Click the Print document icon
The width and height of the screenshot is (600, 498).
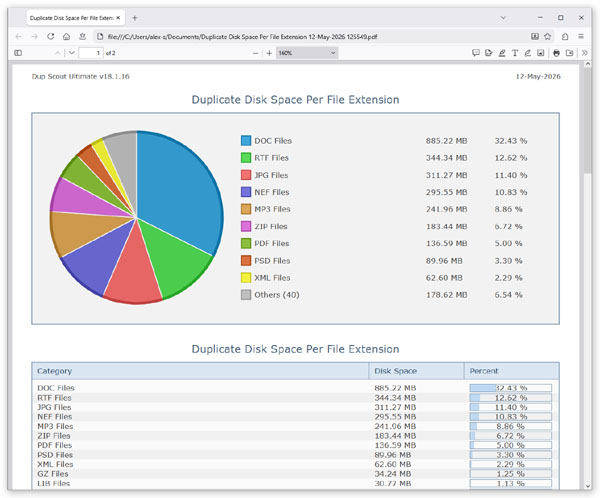coord(556,53)
